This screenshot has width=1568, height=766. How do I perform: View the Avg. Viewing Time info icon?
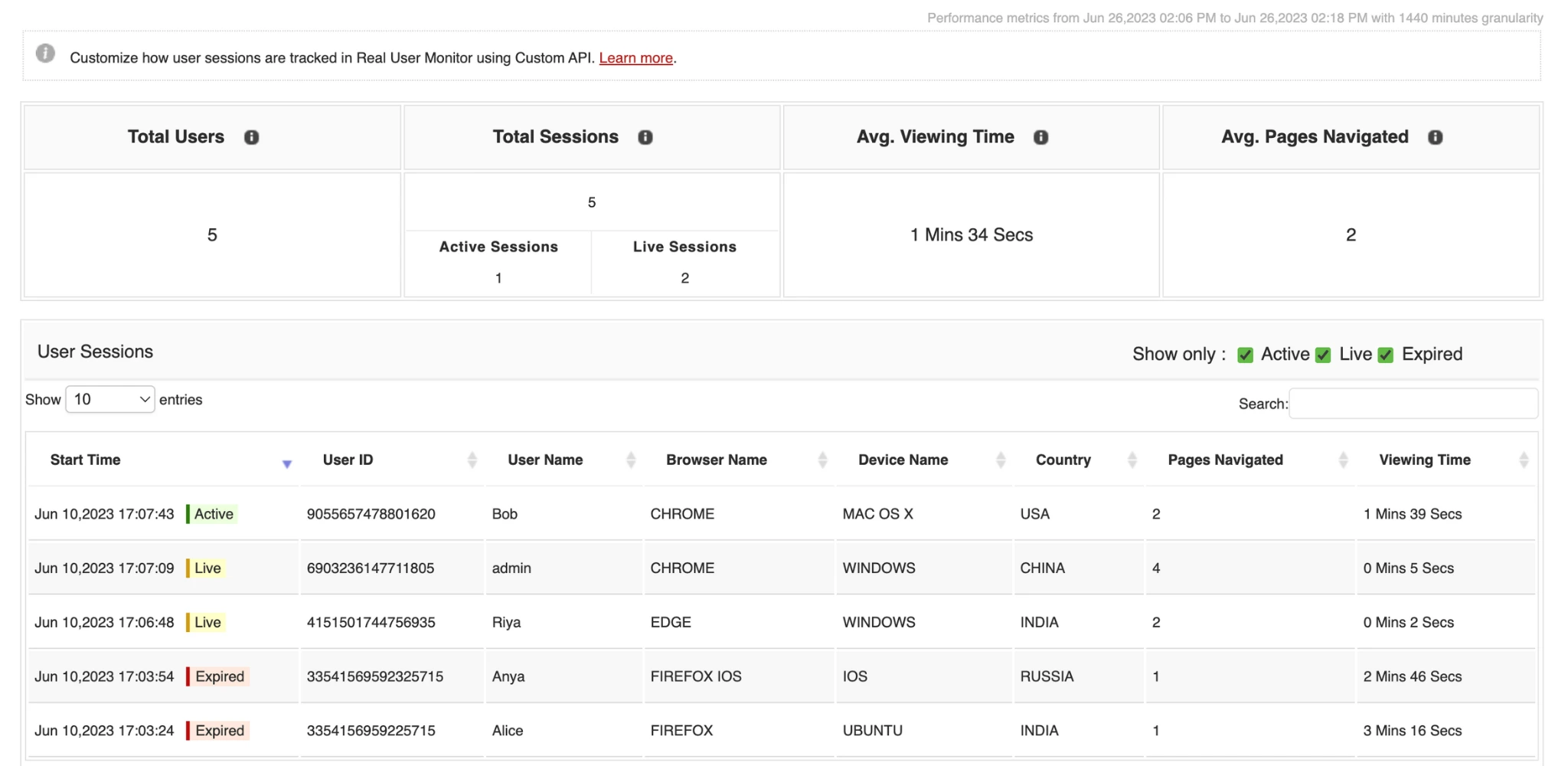[1041, 137]
